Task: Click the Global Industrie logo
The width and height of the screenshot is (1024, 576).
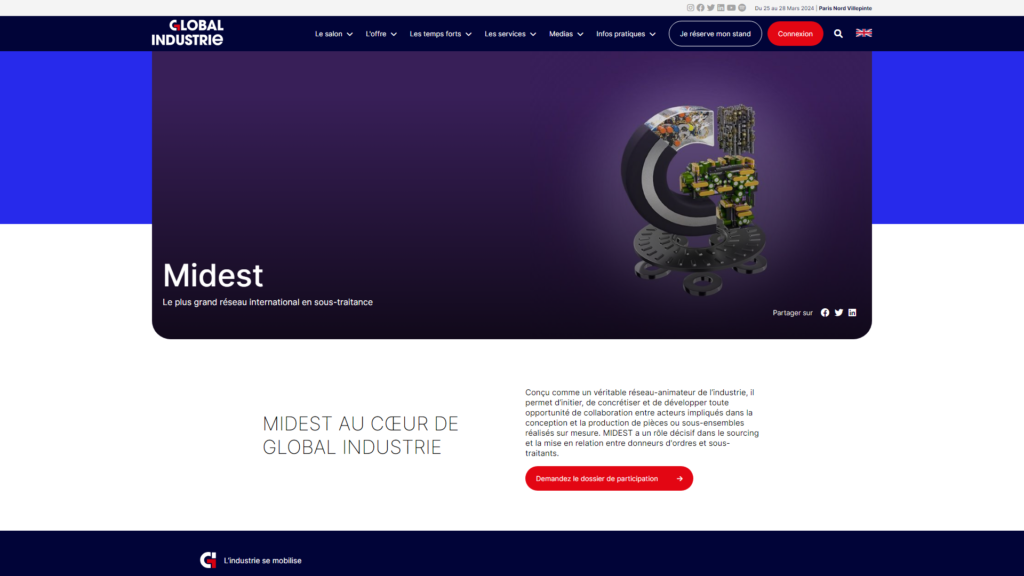Action: coord(188,33)
